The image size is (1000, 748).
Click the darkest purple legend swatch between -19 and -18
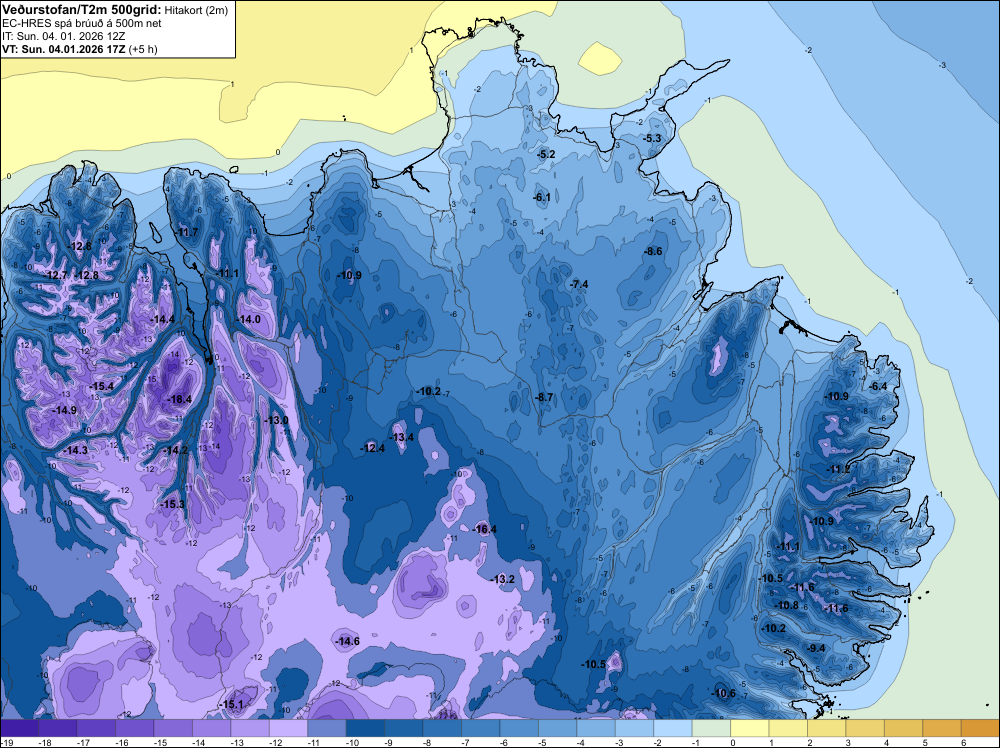point(19,728)
